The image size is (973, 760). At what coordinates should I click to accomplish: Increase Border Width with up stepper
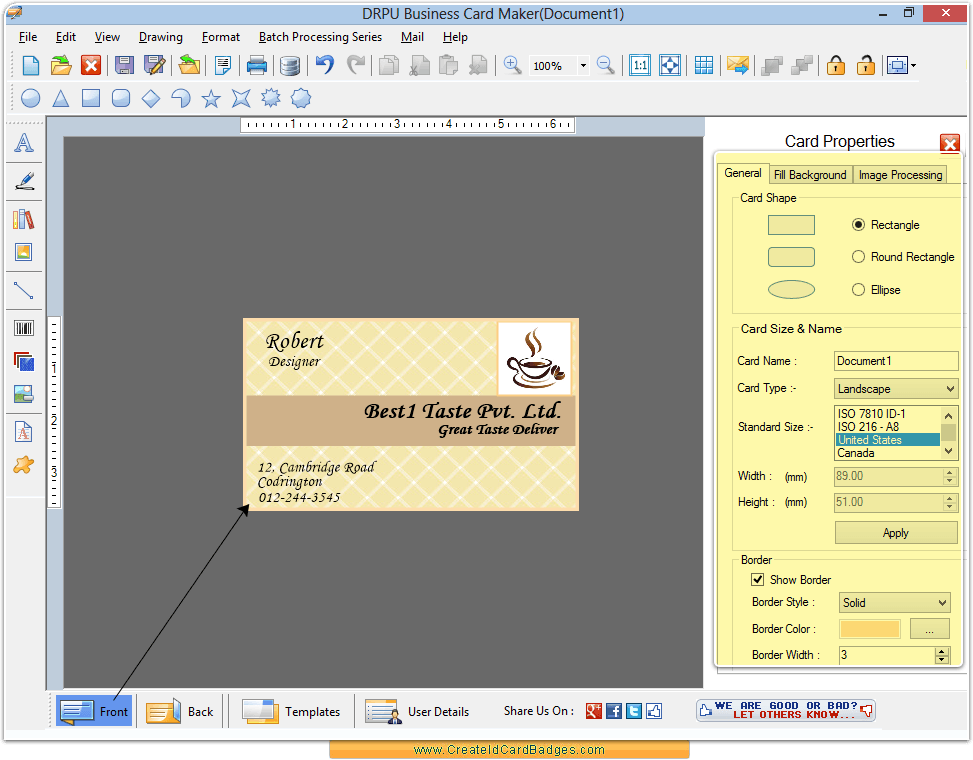coord(942,651)
